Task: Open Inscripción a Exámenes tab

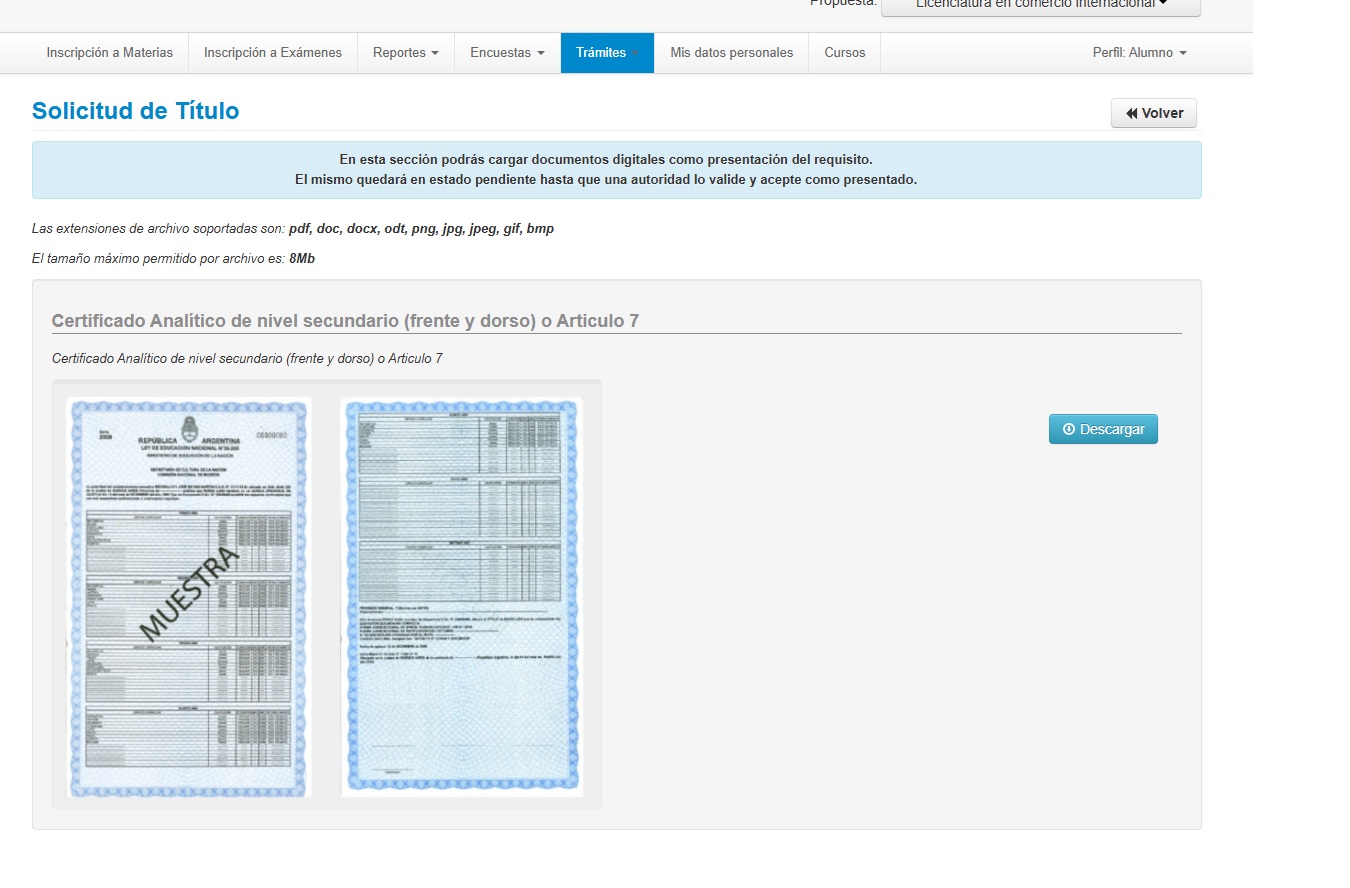Action: pyautogui.click(x=272, y=53)
